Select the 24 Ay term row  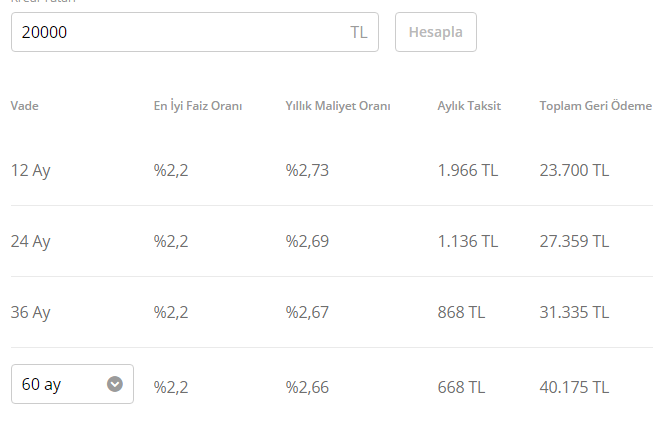332,241
